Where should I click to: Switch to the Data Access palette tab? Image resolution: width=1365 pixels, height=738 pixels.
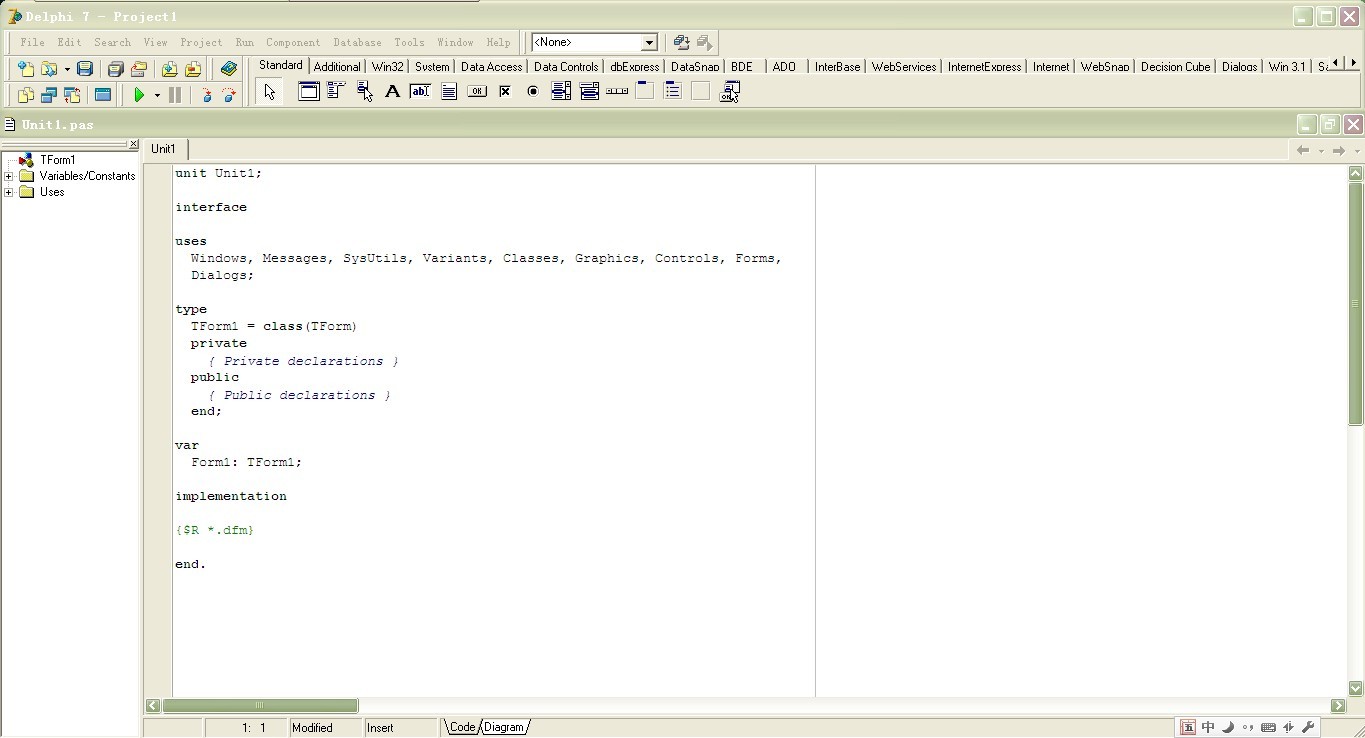point(491,66)
